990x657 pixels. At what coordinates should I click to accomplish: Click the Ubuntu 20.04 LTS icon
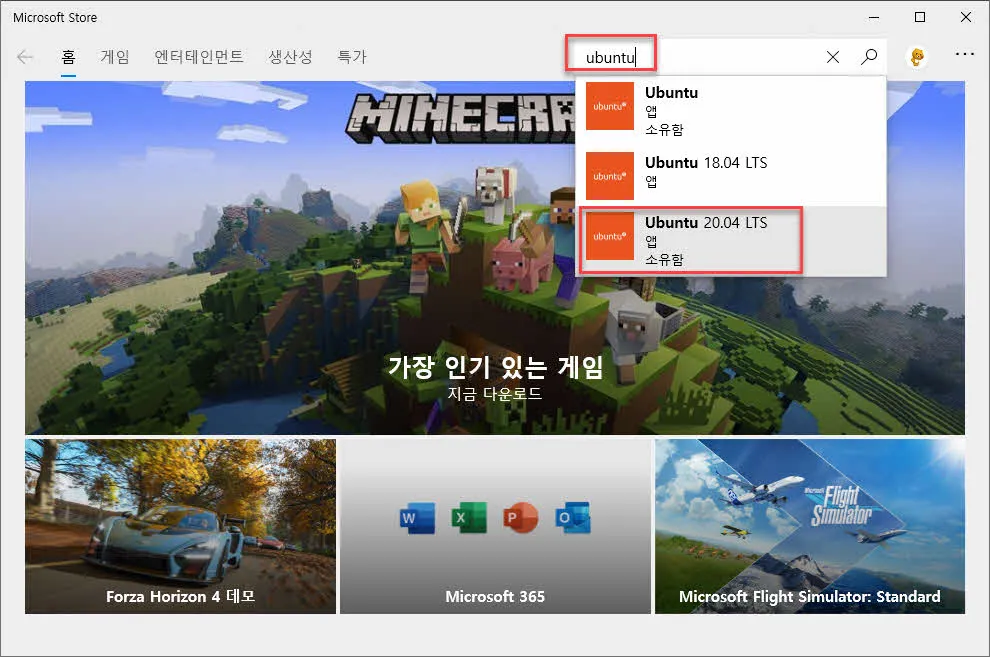pos(609,236)
